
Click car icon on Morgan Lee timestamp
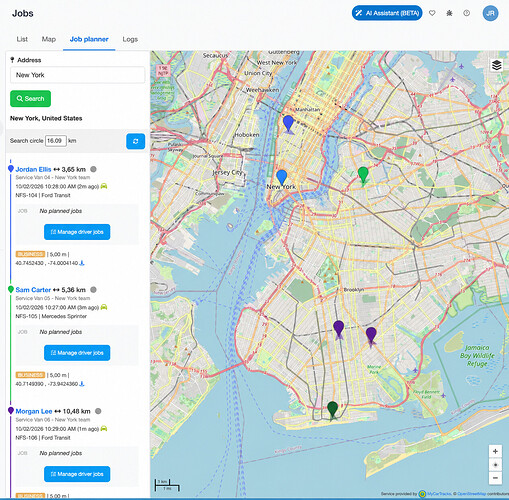pyautogui.click(x=104, y=428)
